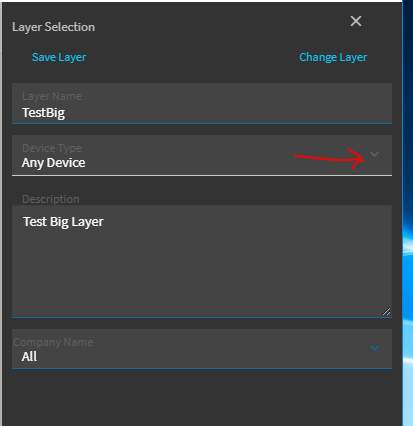
Task: Click the Company Name field label
Action: [x=53, y=342]
